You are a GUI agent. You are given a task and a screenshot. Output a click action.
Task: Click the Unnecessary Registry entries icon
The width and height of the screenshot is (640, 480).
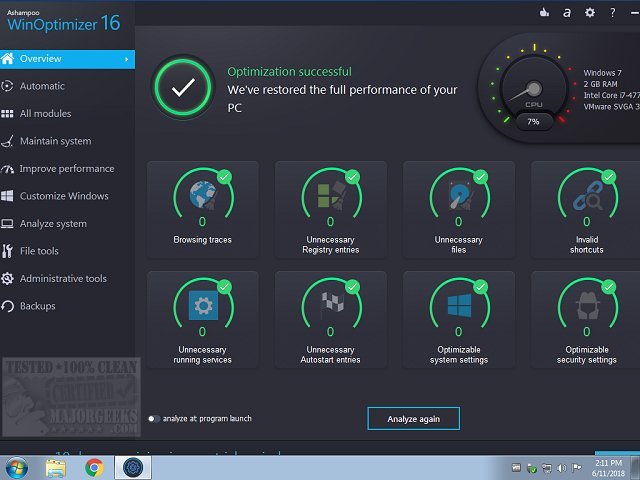coord(331,196)
